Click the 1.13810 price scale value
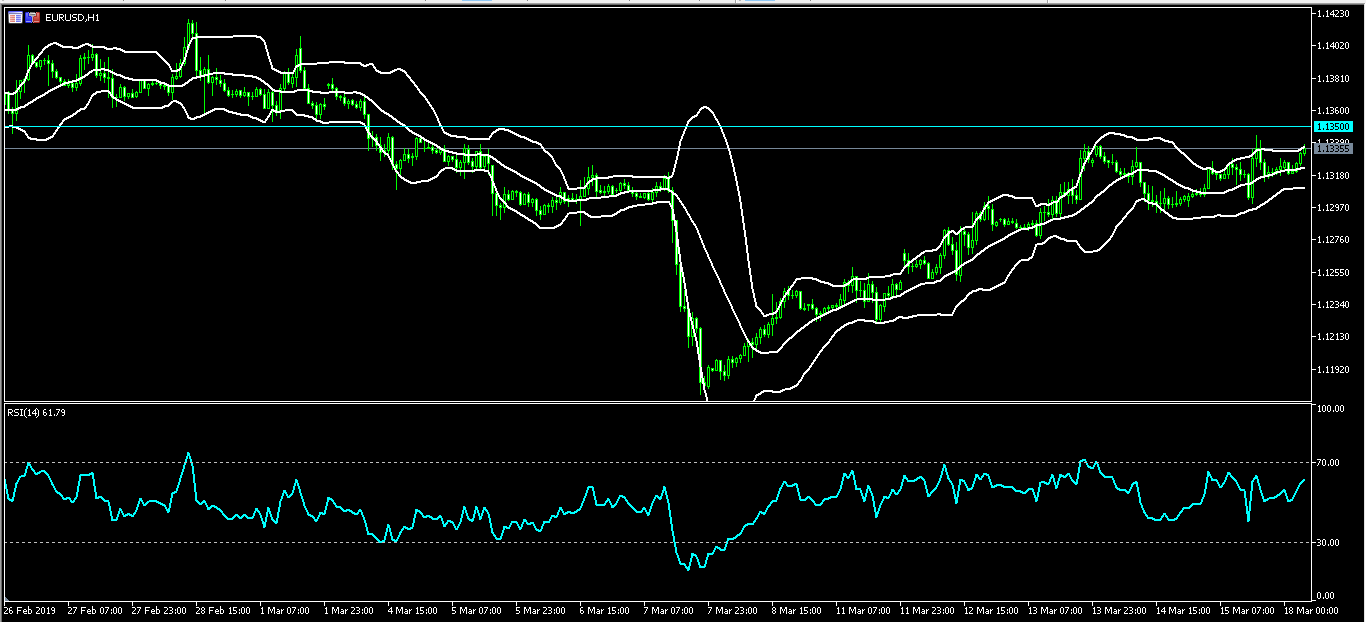This screenshot has height=622, width=1366. pyautogui.click(x=1334, y=78)
